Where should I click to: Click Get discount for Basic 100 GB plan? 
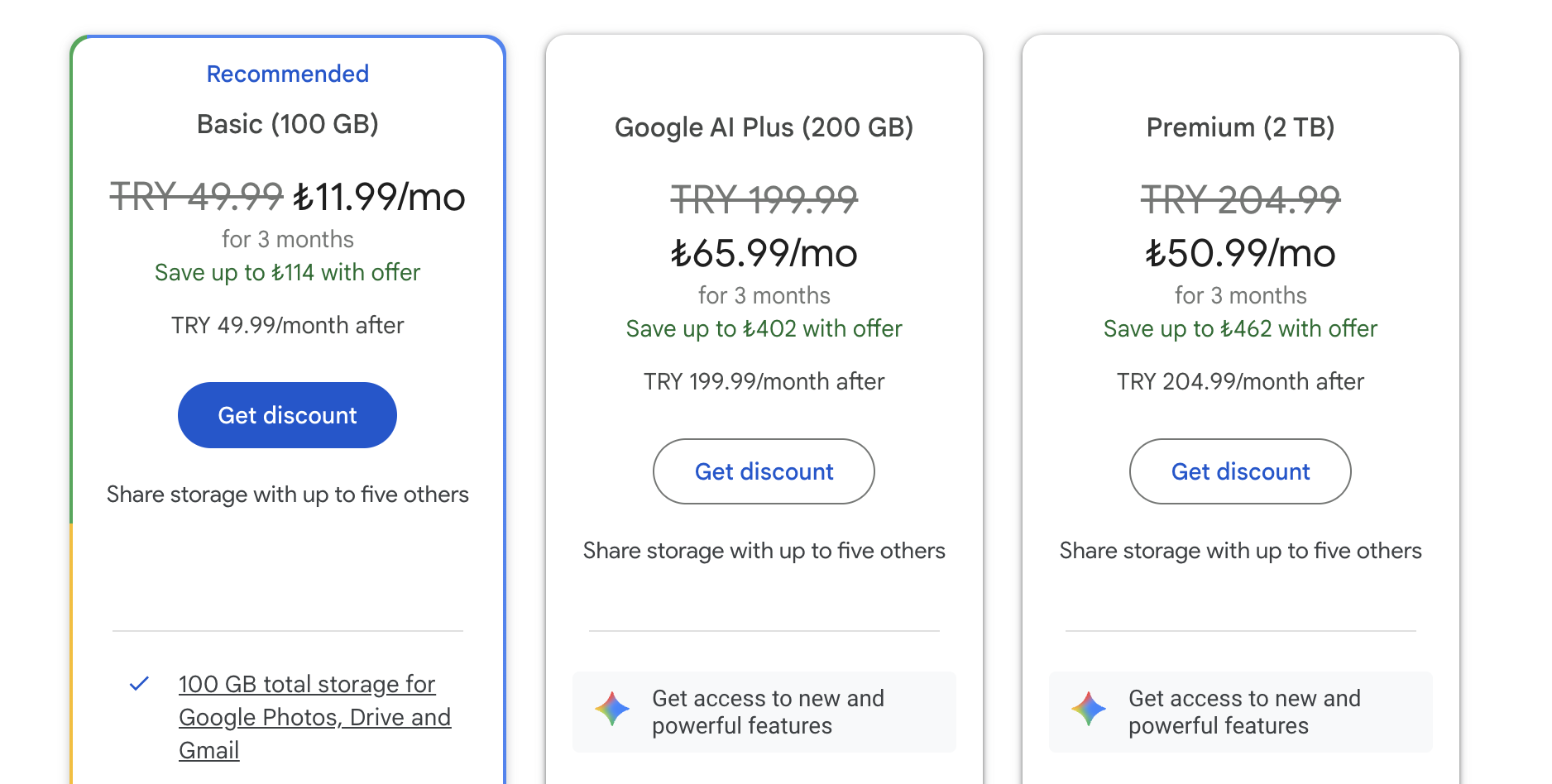(287, 415)
